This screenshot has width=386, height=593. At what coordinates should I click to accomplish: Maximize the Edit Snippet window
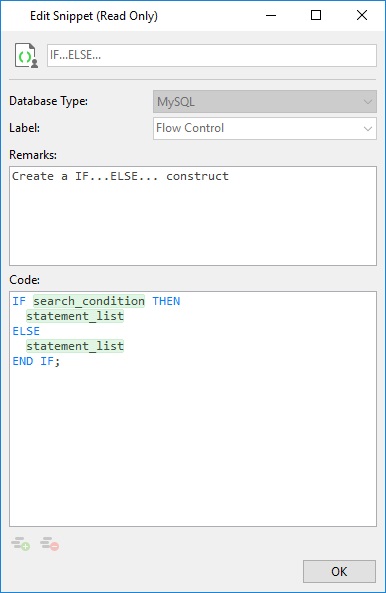(316, 16)
